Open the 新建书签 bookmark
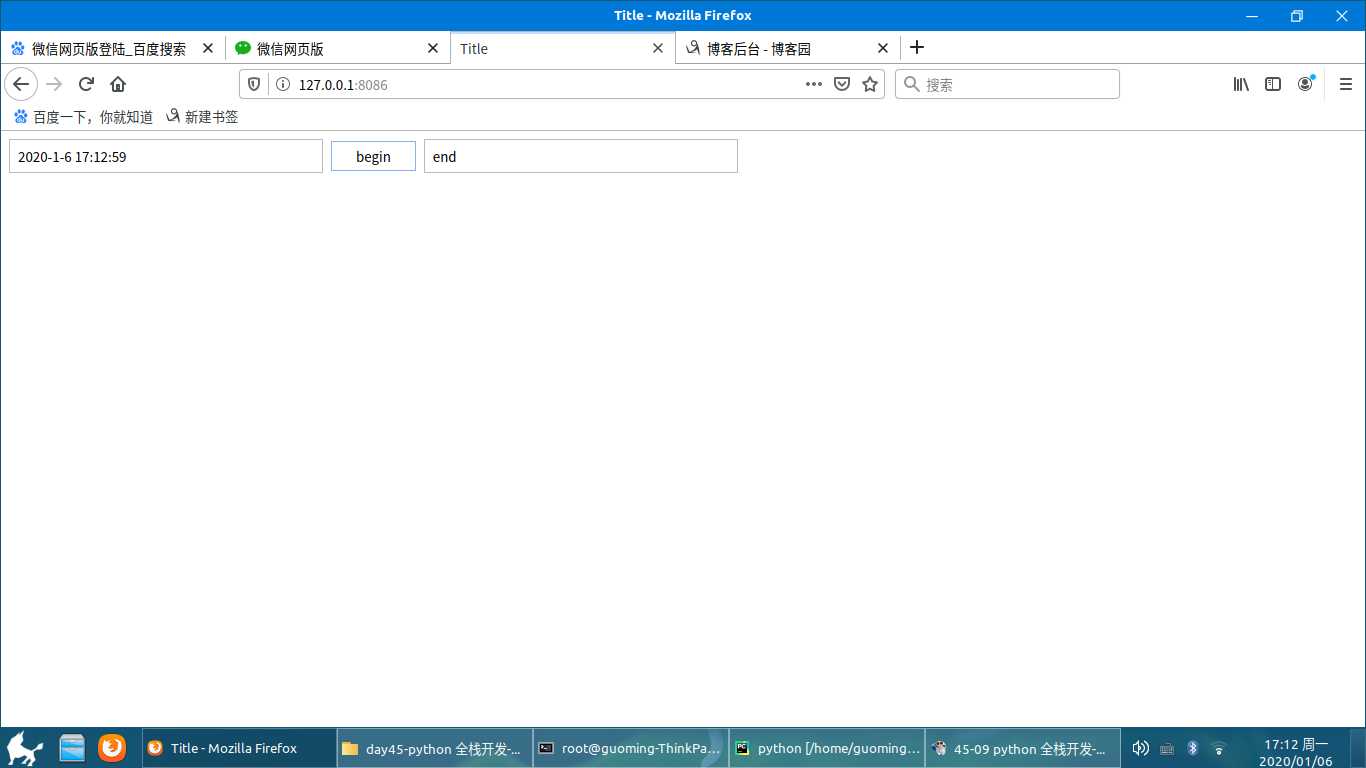The height and width of the screenshot is (768, 1366). click(202, 117)
